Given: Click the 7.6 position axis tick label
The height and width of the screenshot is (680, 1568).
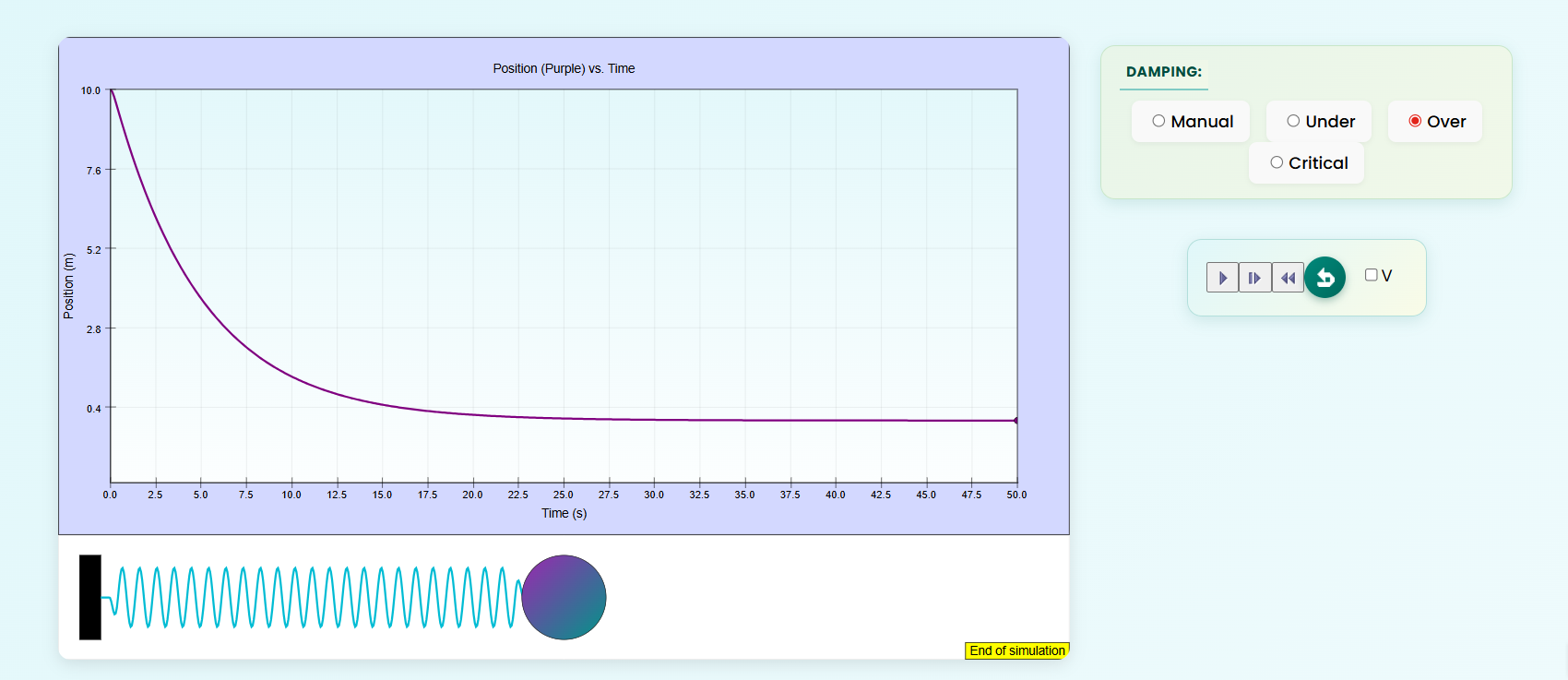Looking at the screenshot, I should click(x=94, y=171).
